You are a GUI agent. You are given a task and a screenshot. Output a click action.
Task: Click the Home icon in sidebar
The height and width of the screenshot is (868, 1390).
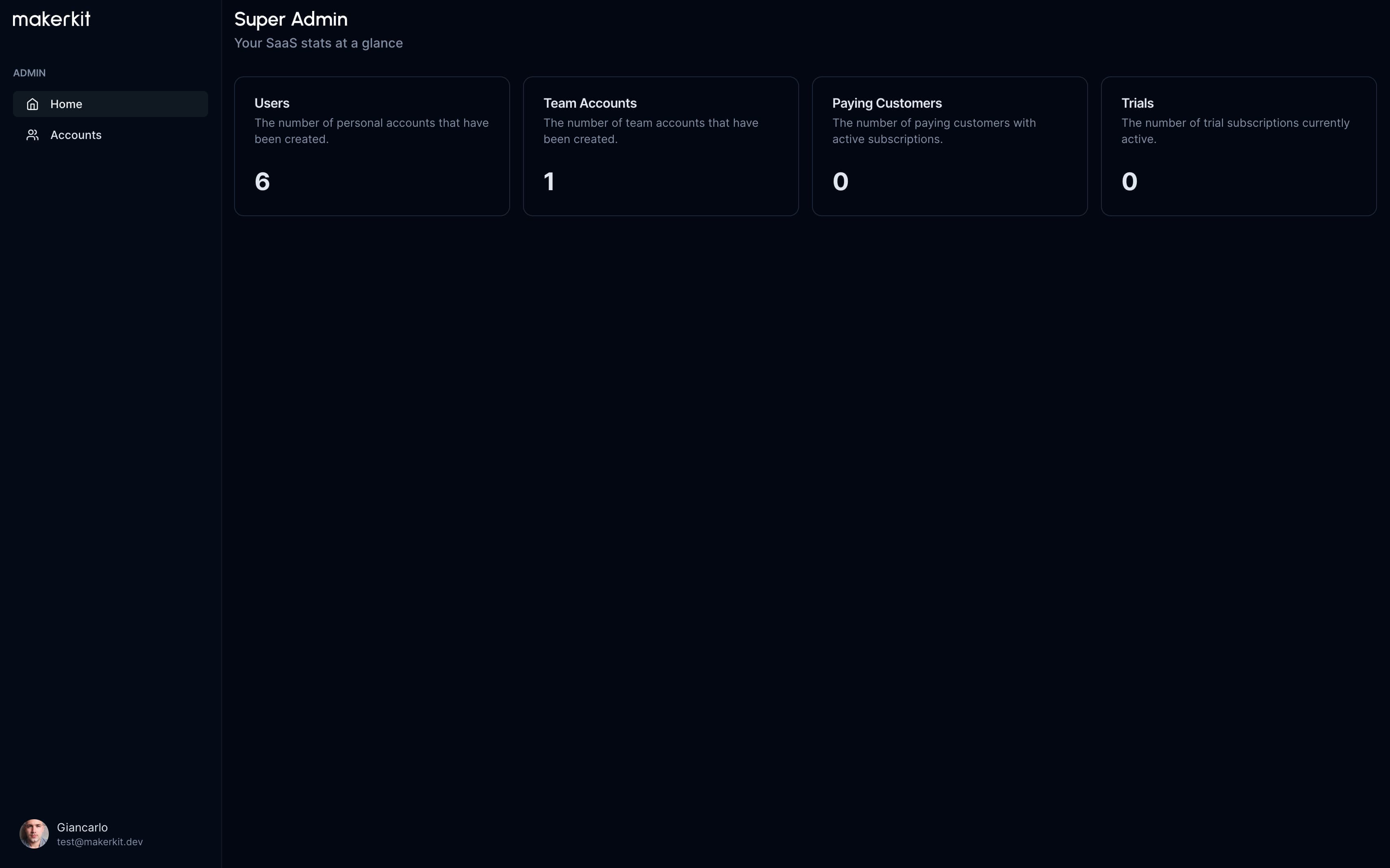(x=33, y=104)
